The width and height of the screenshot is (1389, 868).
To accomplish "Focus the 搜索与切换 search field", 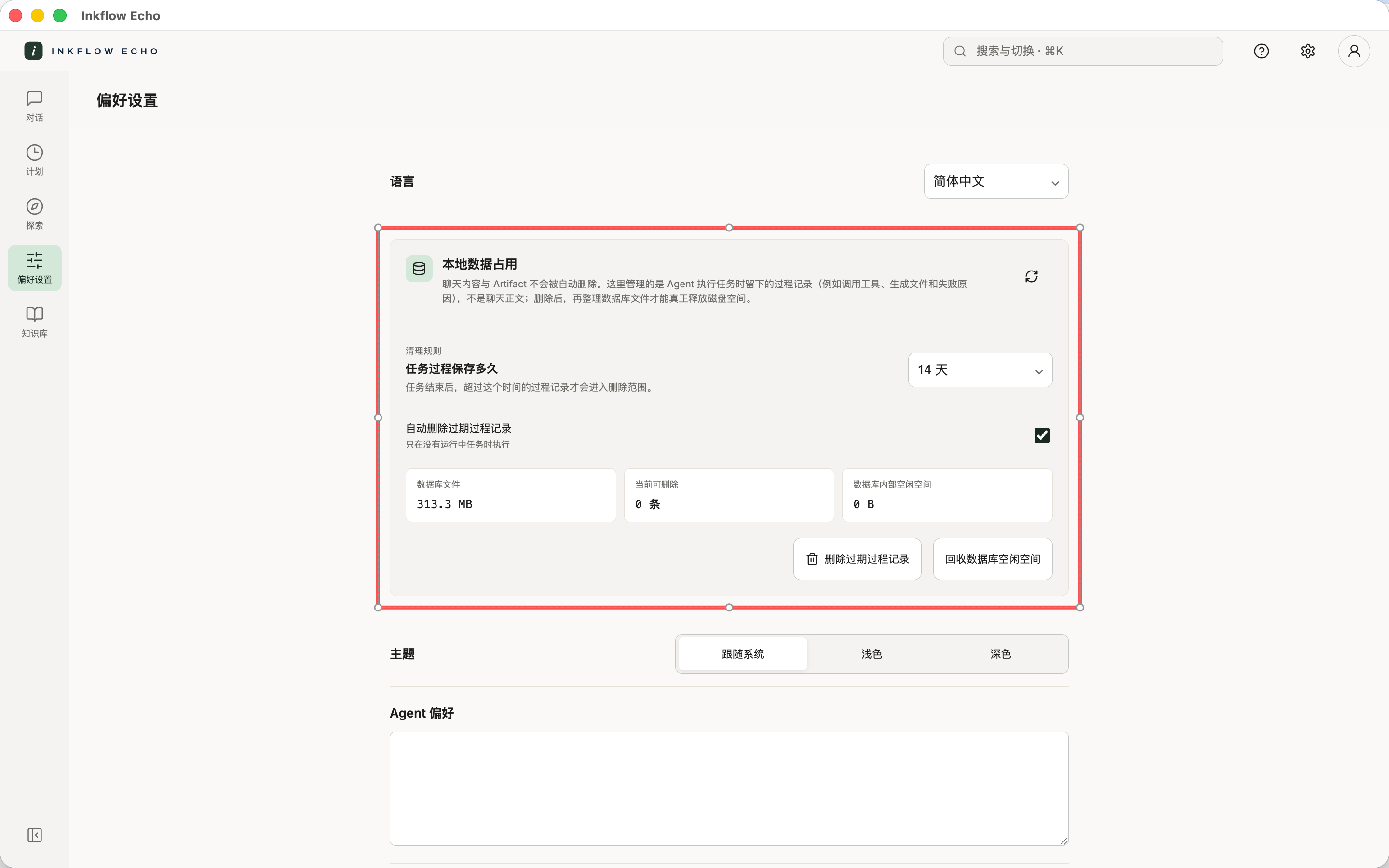I will pos(1082,51).
